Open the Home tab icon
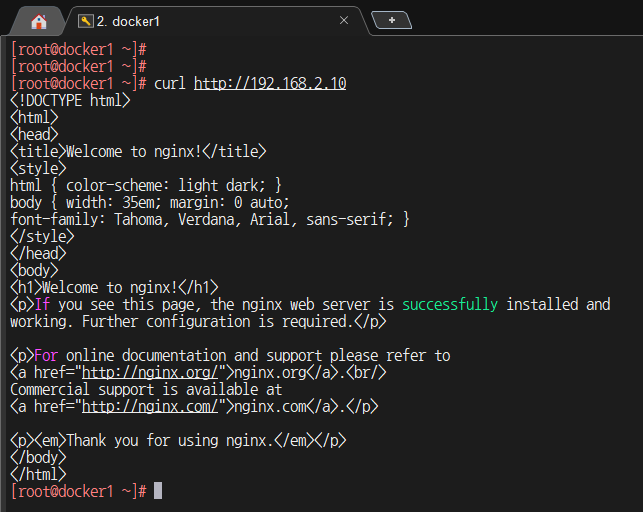This screenshot has height=512, width=643. (39, 21)
